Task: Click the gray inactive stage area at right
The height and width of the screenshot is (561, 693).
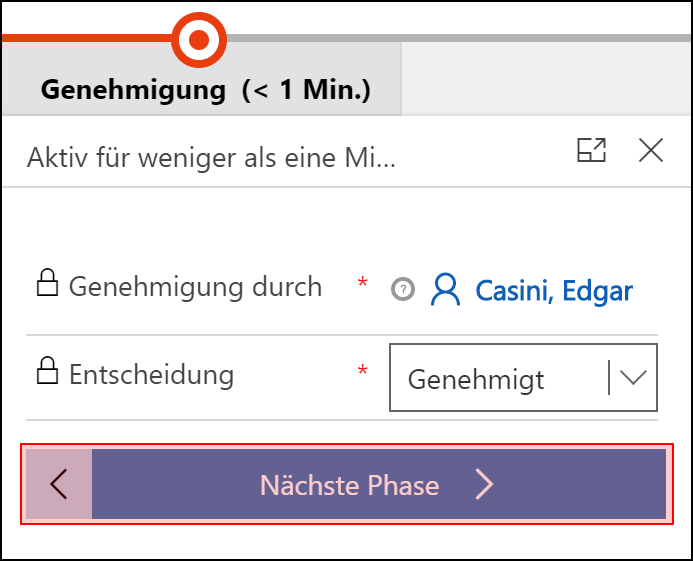Action: [x=546, y=80]
